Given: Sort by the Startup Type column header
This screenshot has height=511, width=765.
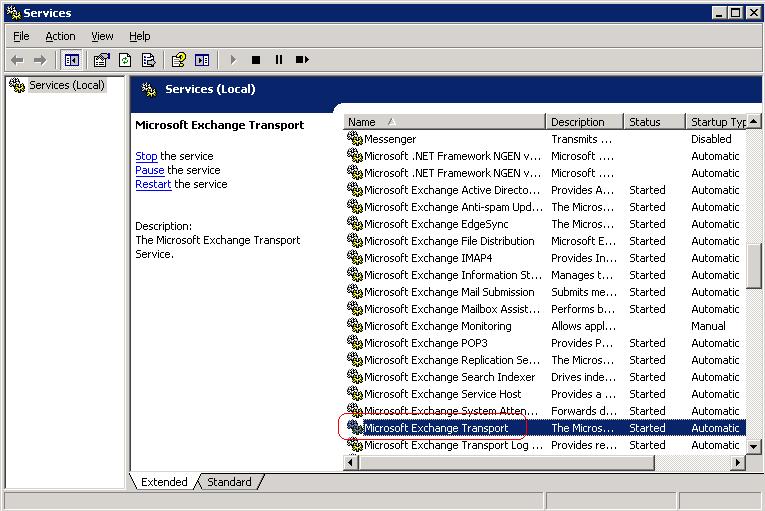Looking at the screenshot, I should (716, 122).
